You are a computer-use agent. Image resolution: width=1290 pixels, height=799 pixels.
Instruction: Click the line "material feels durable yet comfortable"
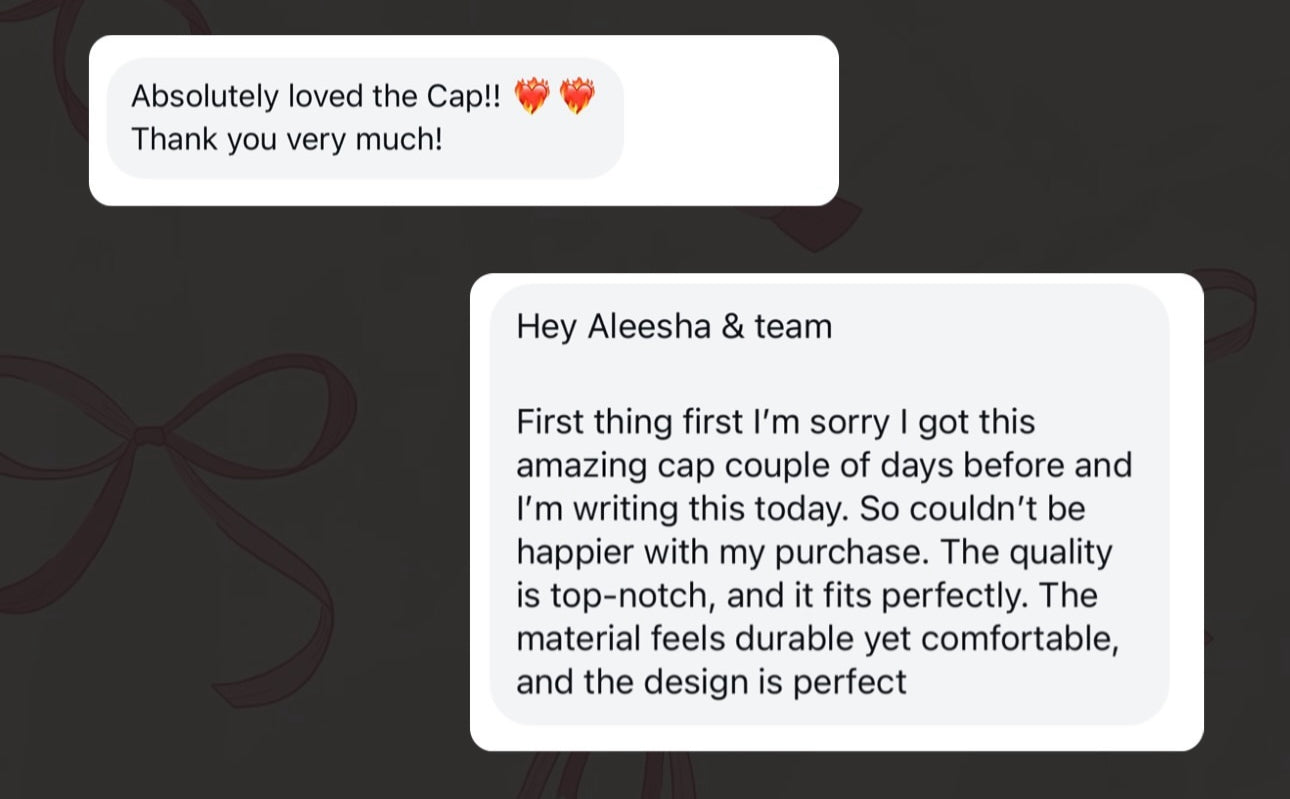coord(817,639)
